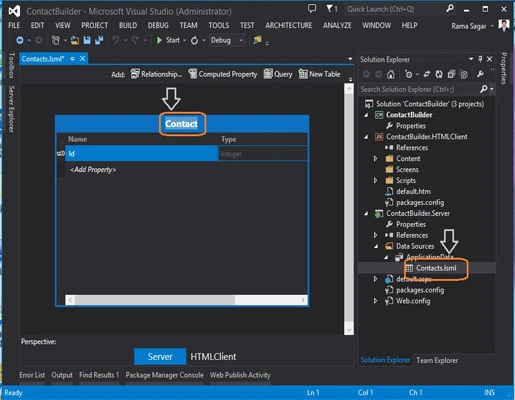515x400 pixels.
Task: Open Solution Explorer properties wrench icon
Action: (480, 74)
